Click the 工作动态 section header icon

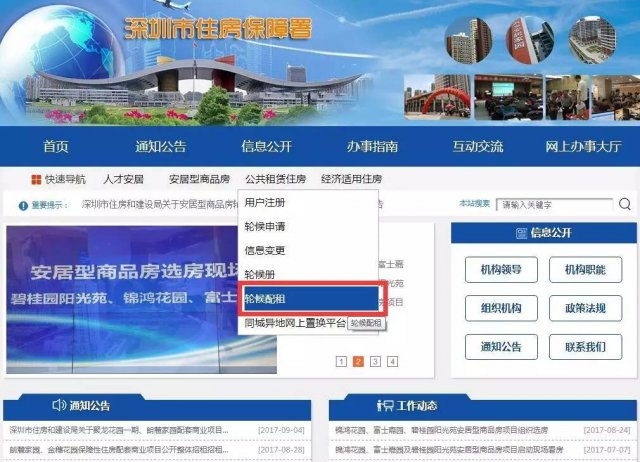tap(385, 405)
